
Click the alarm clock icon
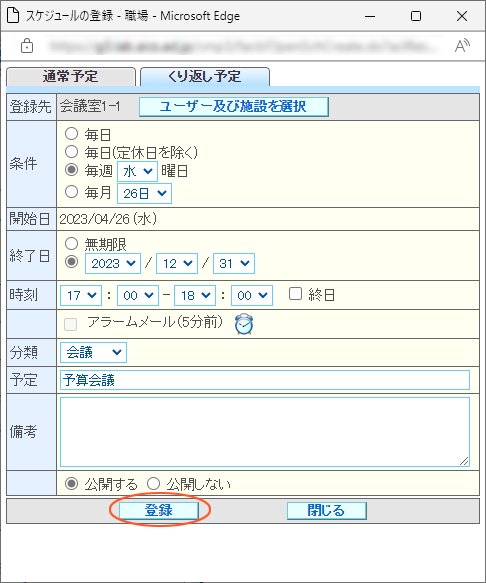pos(244,324)
